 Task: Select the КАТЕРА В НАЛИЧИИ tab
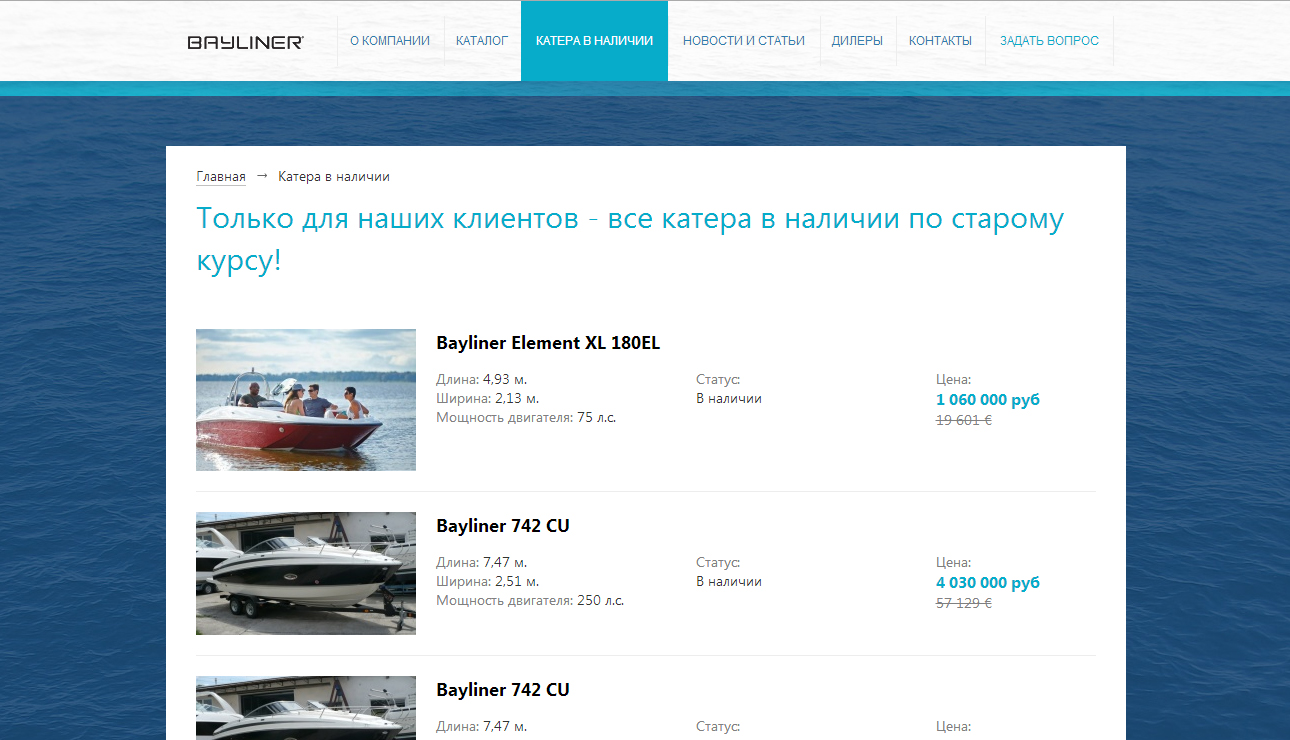pyautogui.click(x=594, y=41)
